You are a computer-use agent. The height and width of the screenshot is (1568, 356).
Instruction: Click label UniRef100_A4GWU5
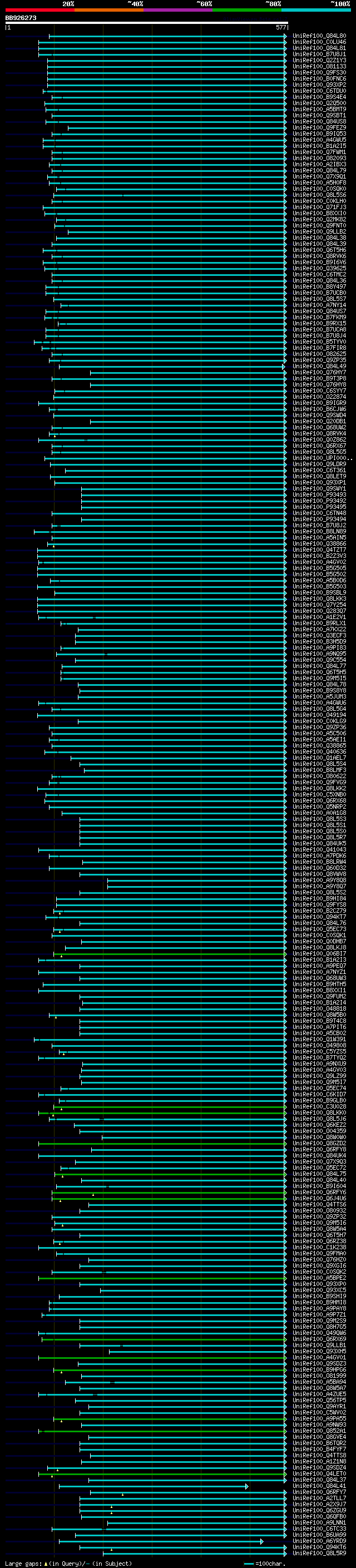319,140
